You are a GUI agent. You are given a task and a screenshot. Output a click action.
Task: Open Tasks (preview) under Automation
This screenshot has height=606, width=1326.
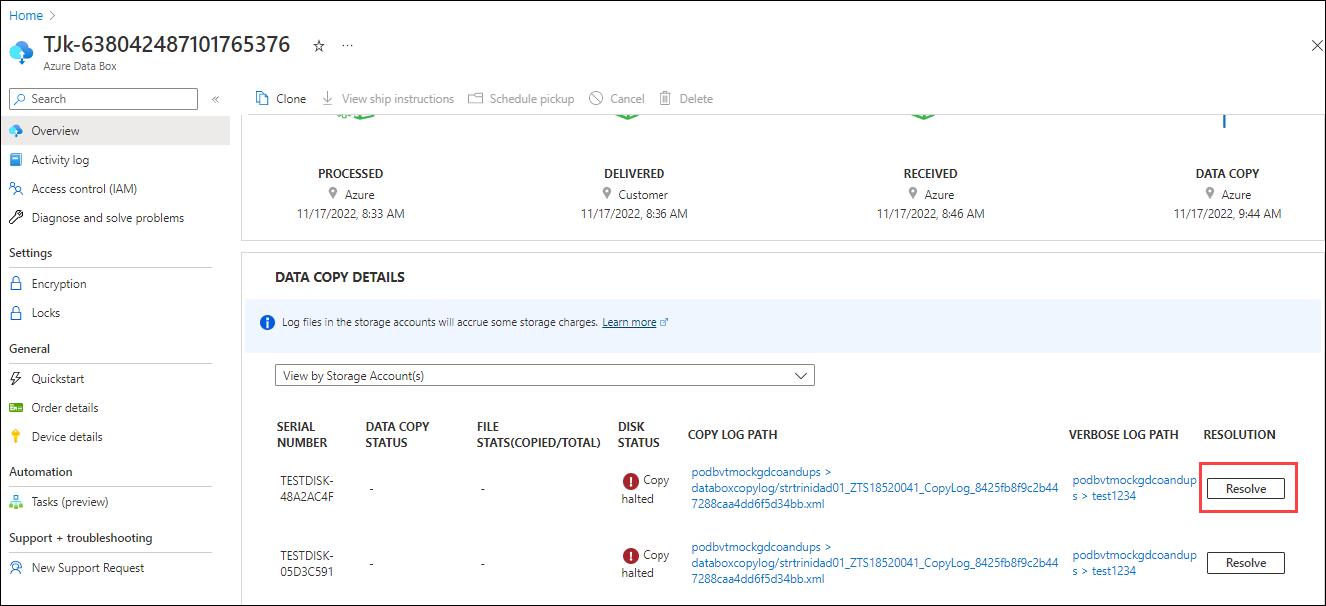tap(69, 501)
